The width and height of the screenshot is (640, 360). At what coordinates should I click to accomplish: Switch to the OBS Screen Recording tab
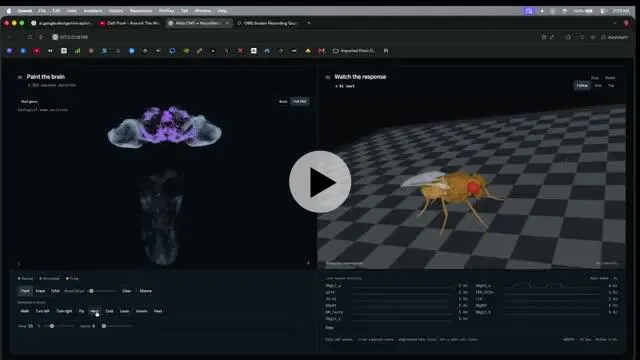267,23
